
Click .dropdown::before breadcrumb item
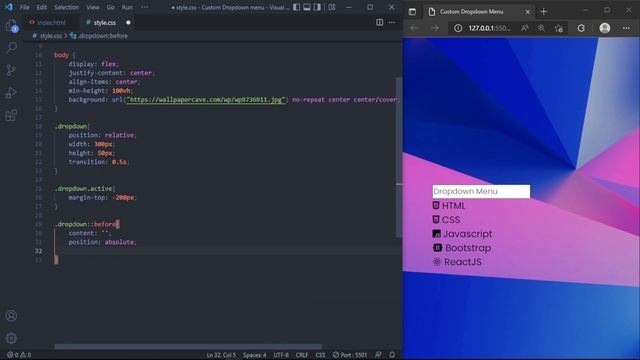click(103, 36)
